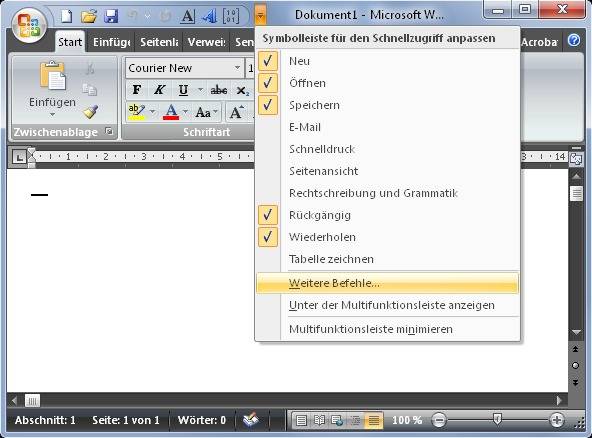Click the 100 % zoom level
592x438 pixels.
click(407, 420)
